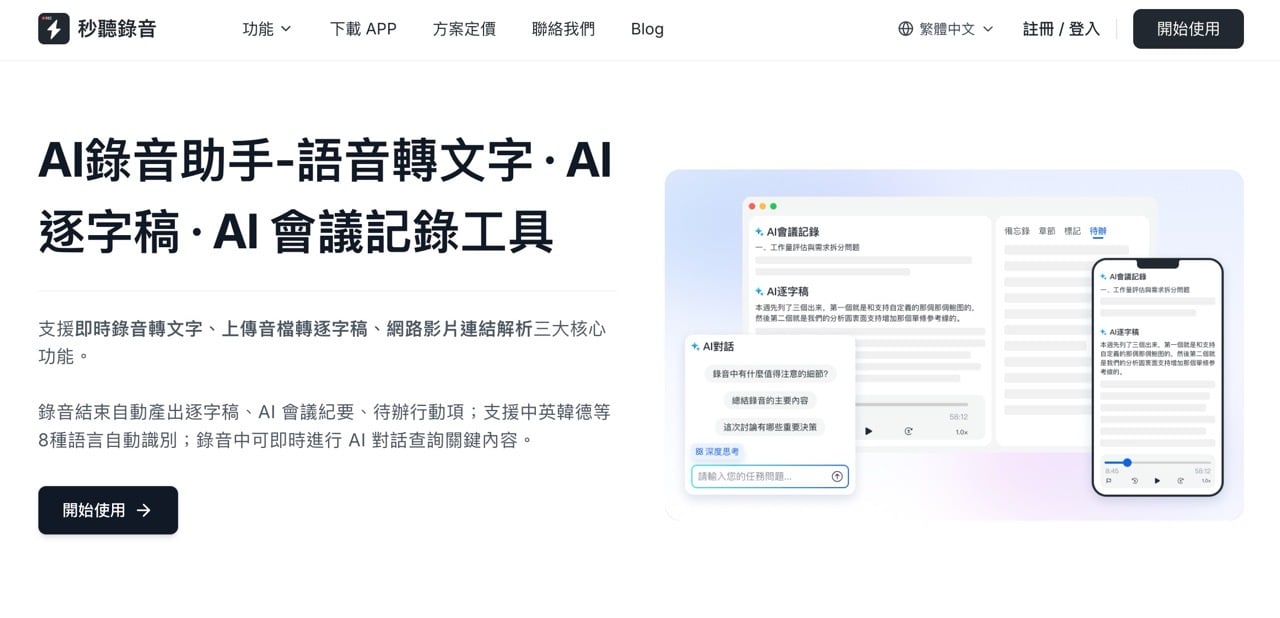Click the replay icon on the phone player
The width and height of the screenshot is (1280, 618).
point(1135,480)
